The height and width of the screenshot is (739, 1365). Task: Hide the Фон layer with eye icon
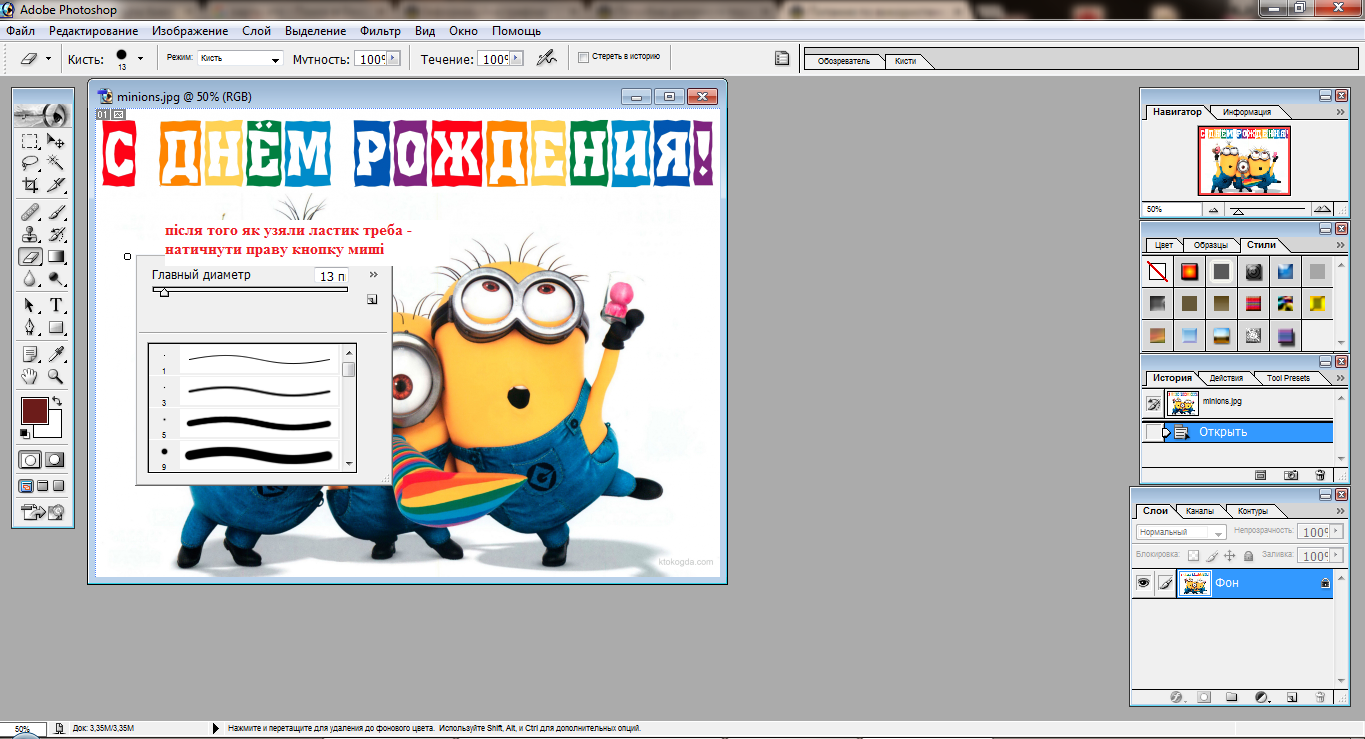[1143, 583]
